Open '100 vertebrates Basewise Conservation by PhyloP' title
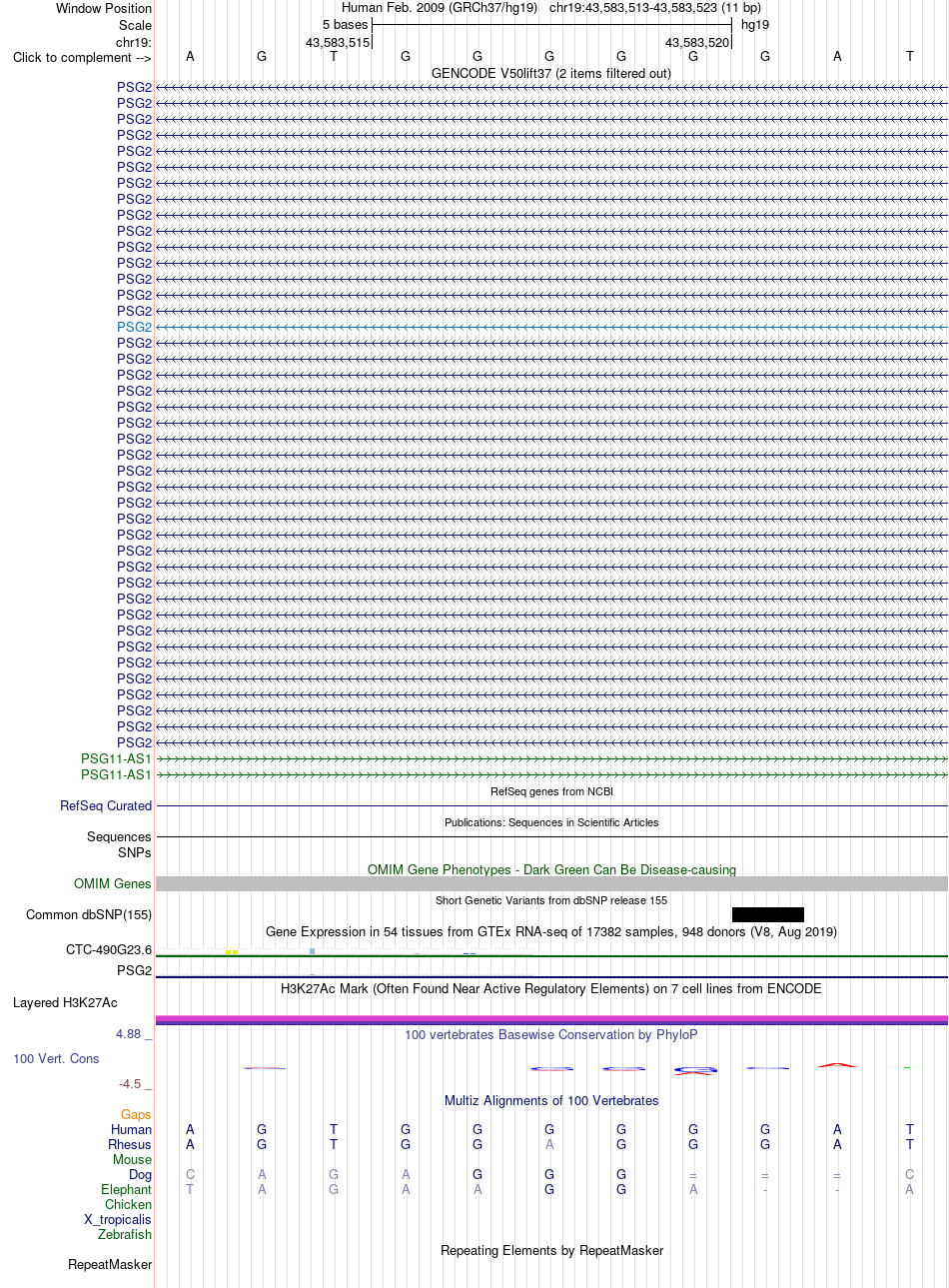This screenshot has height=1288, width=949. pyautogui.click(x=551, y=1034)
